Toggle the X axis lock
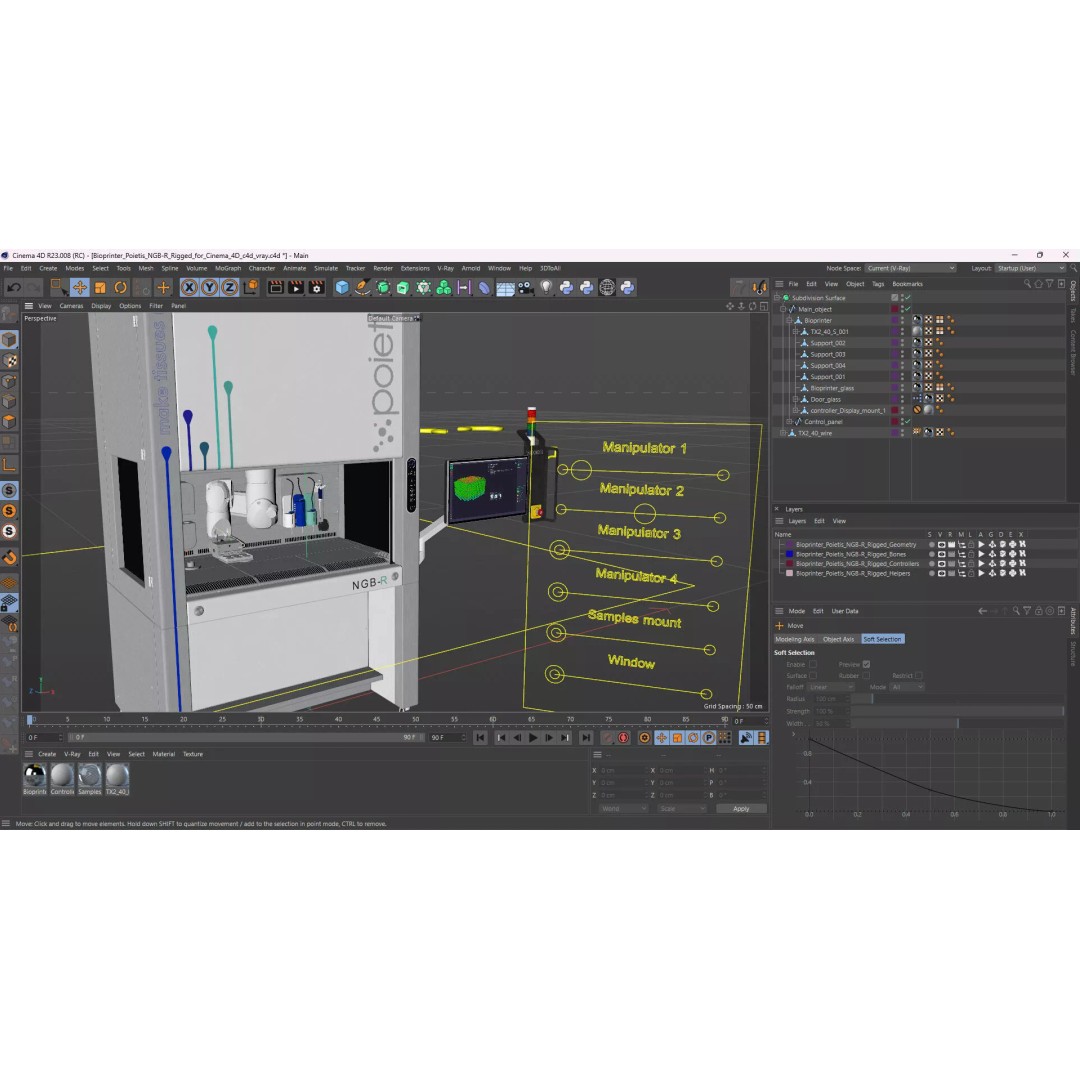The height and width of the screenshot is (1080, 1080). 189,288
